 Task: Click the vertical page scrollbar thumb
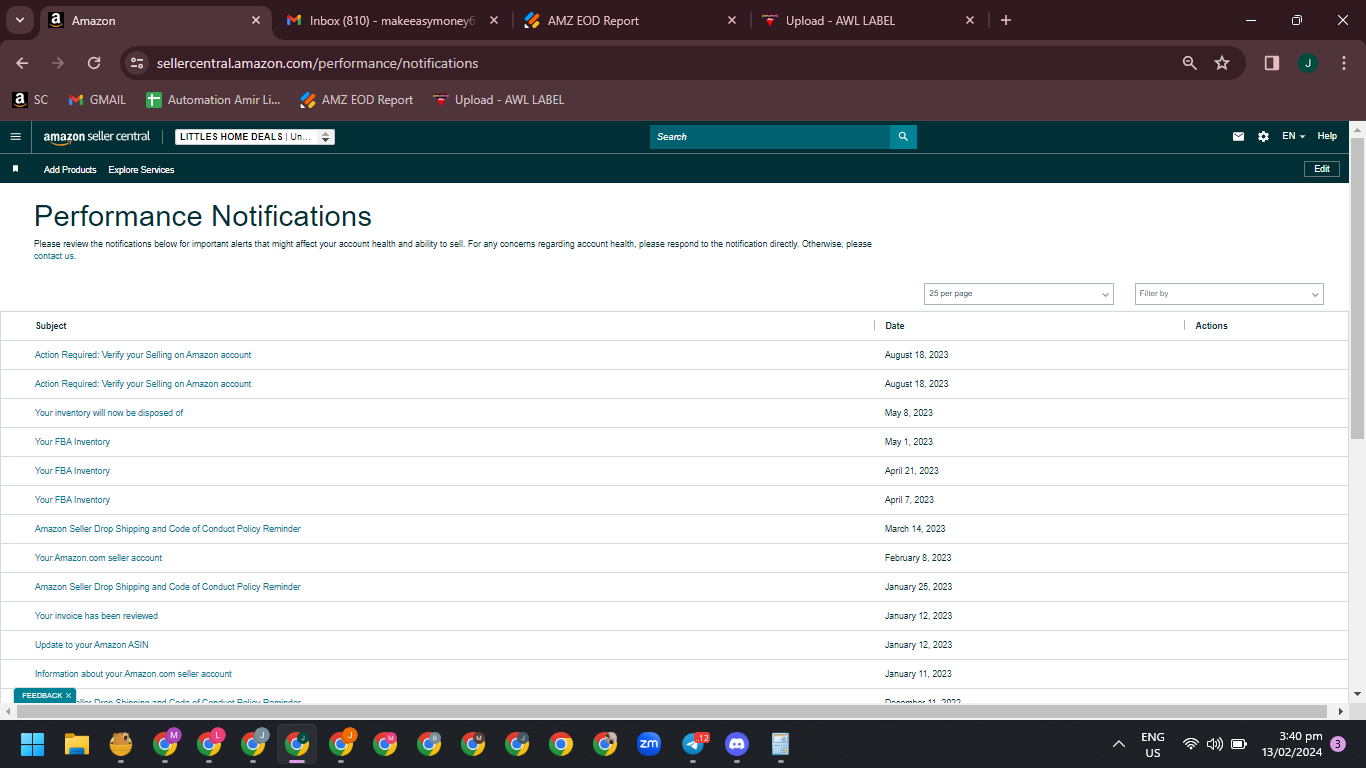click(x=1357, y=288)
